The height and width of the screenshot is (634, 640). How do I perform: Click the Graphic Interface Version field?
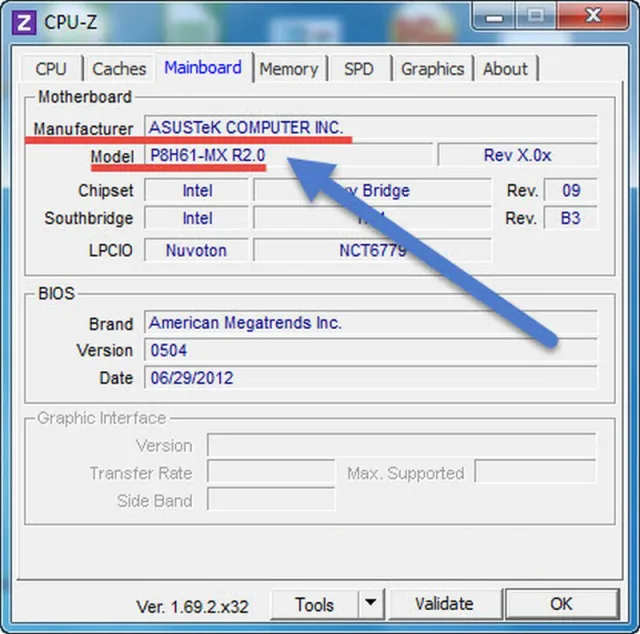tap(402, 445)
